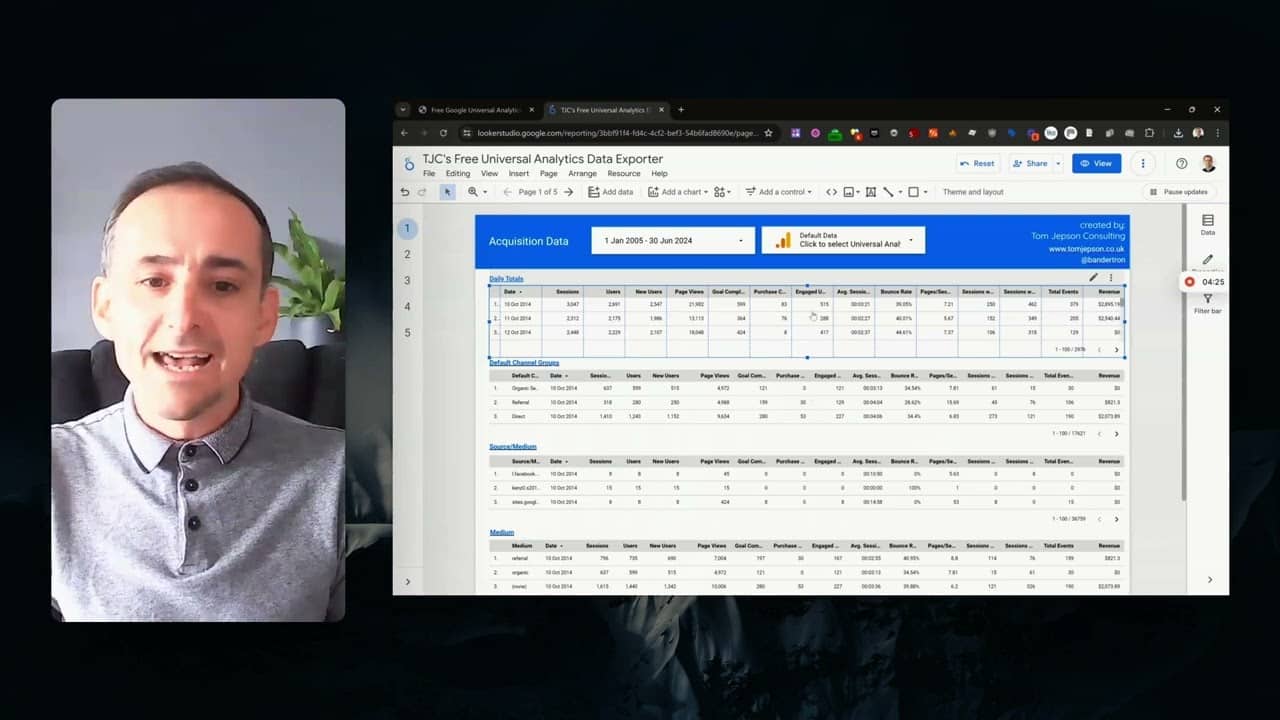Open the Data panel on the right
This screenshot has height=720, width=1280.
pyautogui.click(x=1207, y=222)
